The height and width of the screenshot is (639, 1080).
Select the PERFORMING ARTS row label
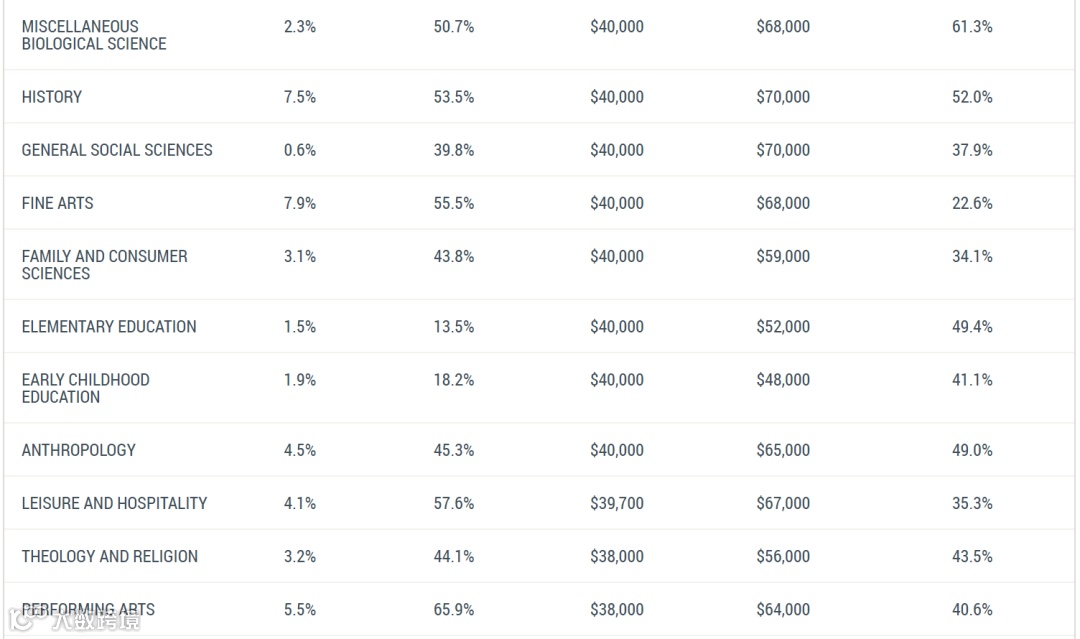[x=88, y=609]
